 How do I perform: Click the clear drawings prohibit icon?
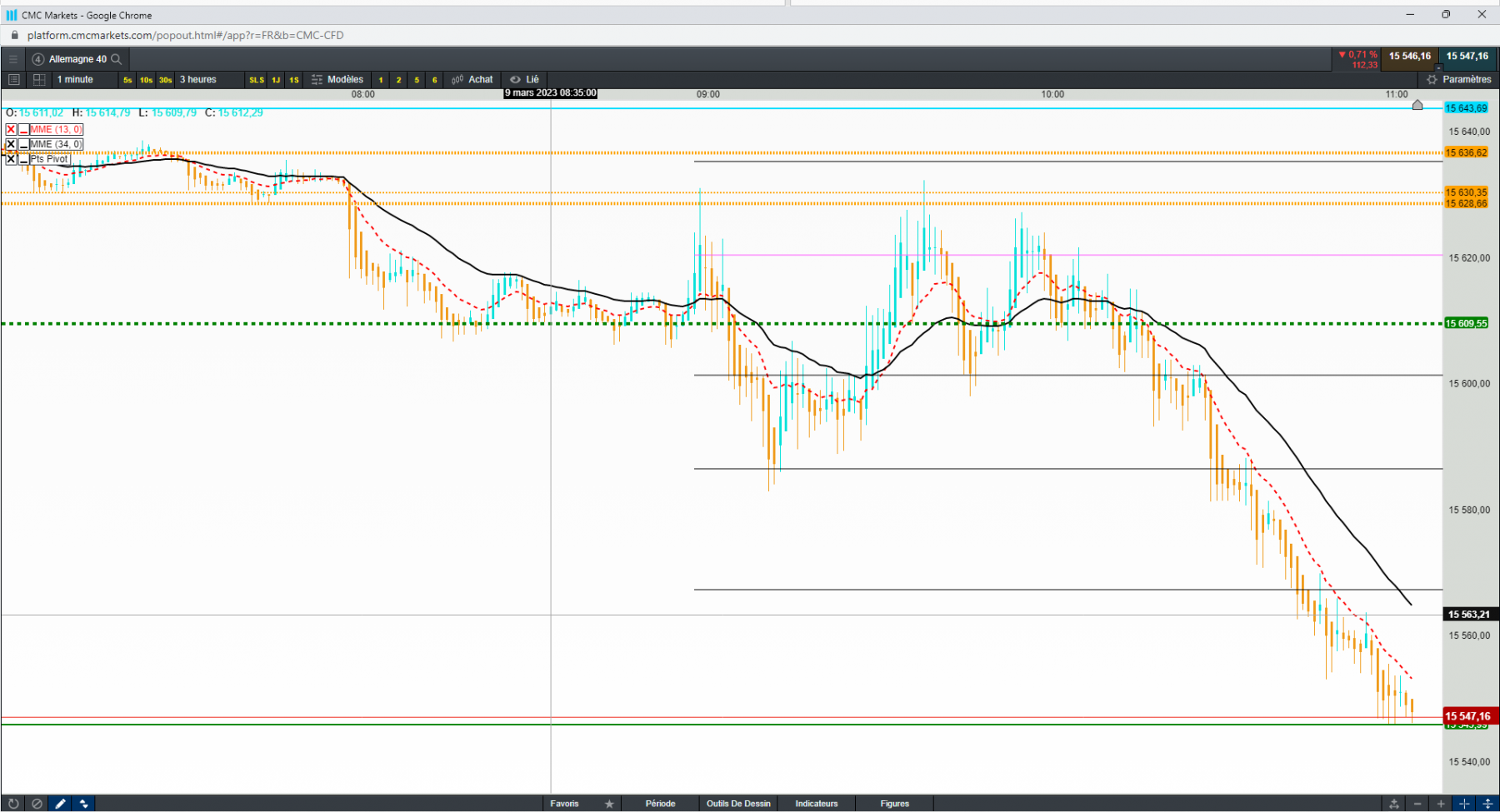point(37,804)
